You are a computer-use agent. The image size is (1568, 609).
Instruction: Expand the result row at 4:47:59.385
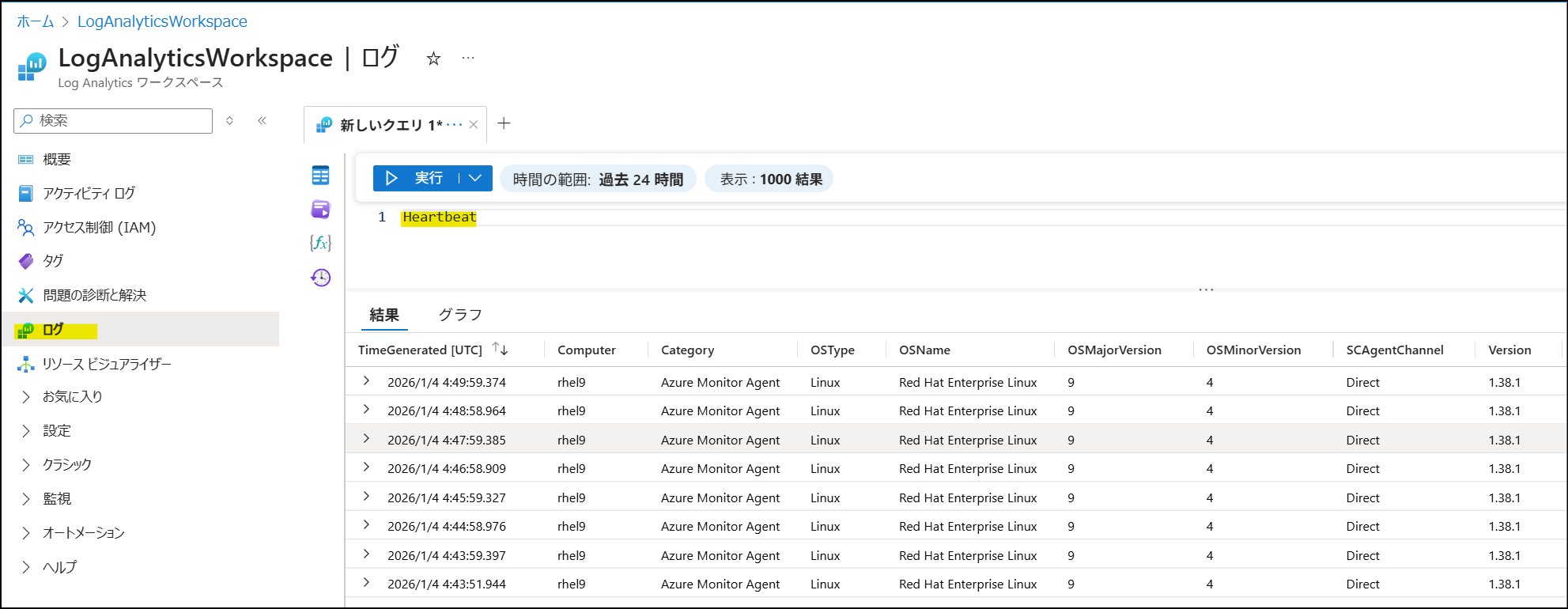[x=366, y=439]
